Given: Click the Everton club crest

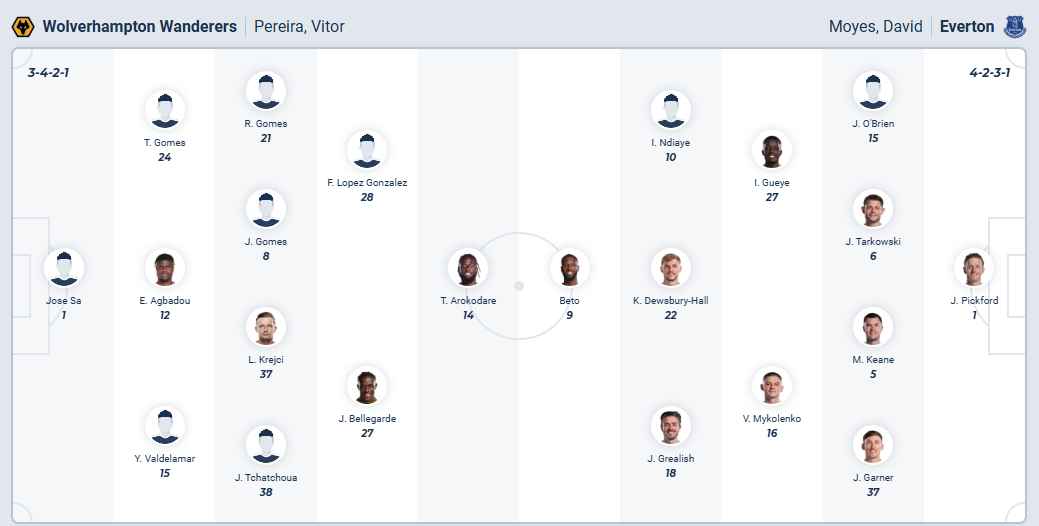Looking at the screenshot, I should point(1015,26).
